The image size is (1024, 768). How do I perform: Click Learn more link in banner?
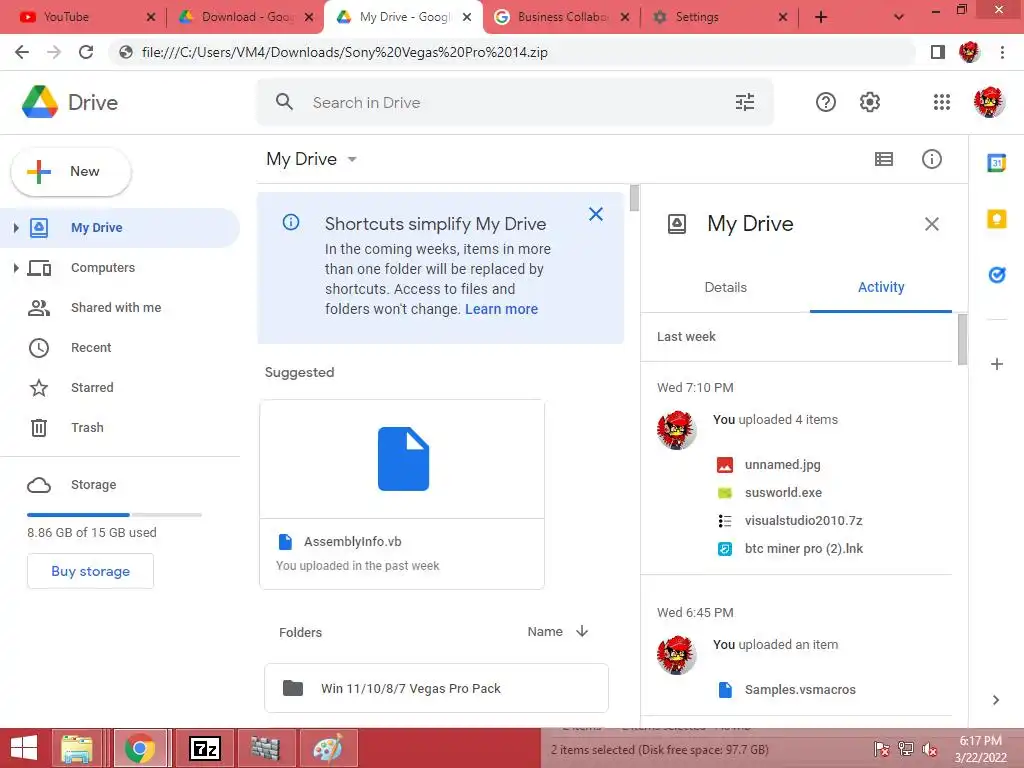click(x=502, y=309)
